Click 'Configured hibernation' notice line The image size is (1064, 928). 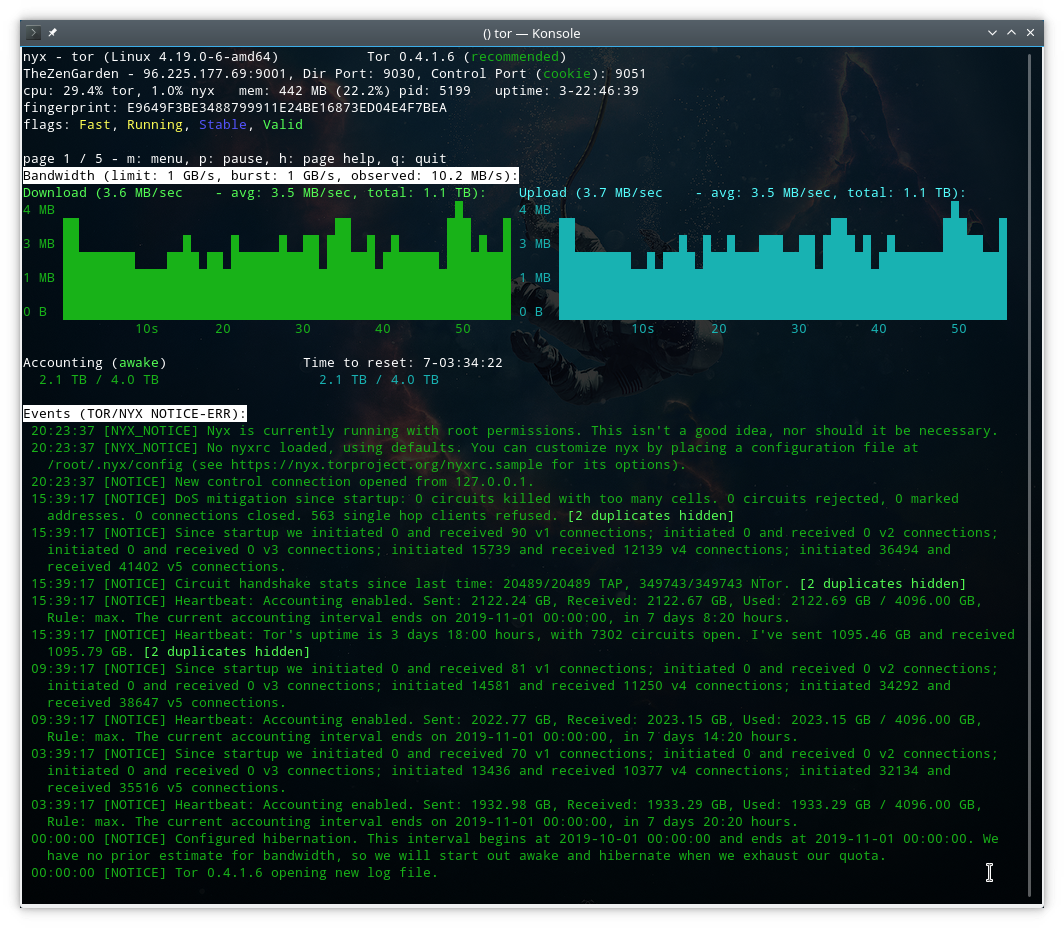[514, 847]
